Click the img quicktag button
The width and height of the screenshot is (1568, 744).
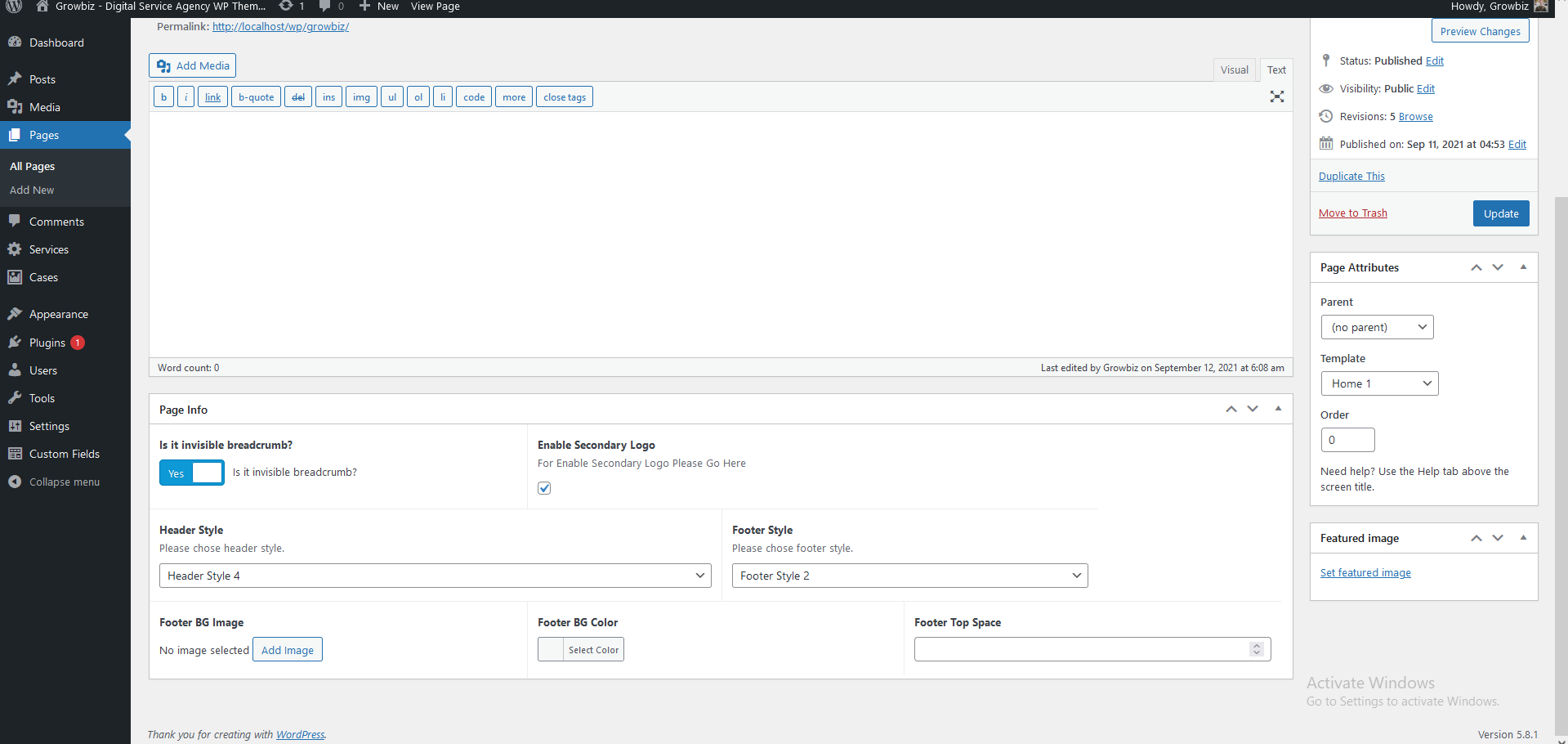pos(361,96)
